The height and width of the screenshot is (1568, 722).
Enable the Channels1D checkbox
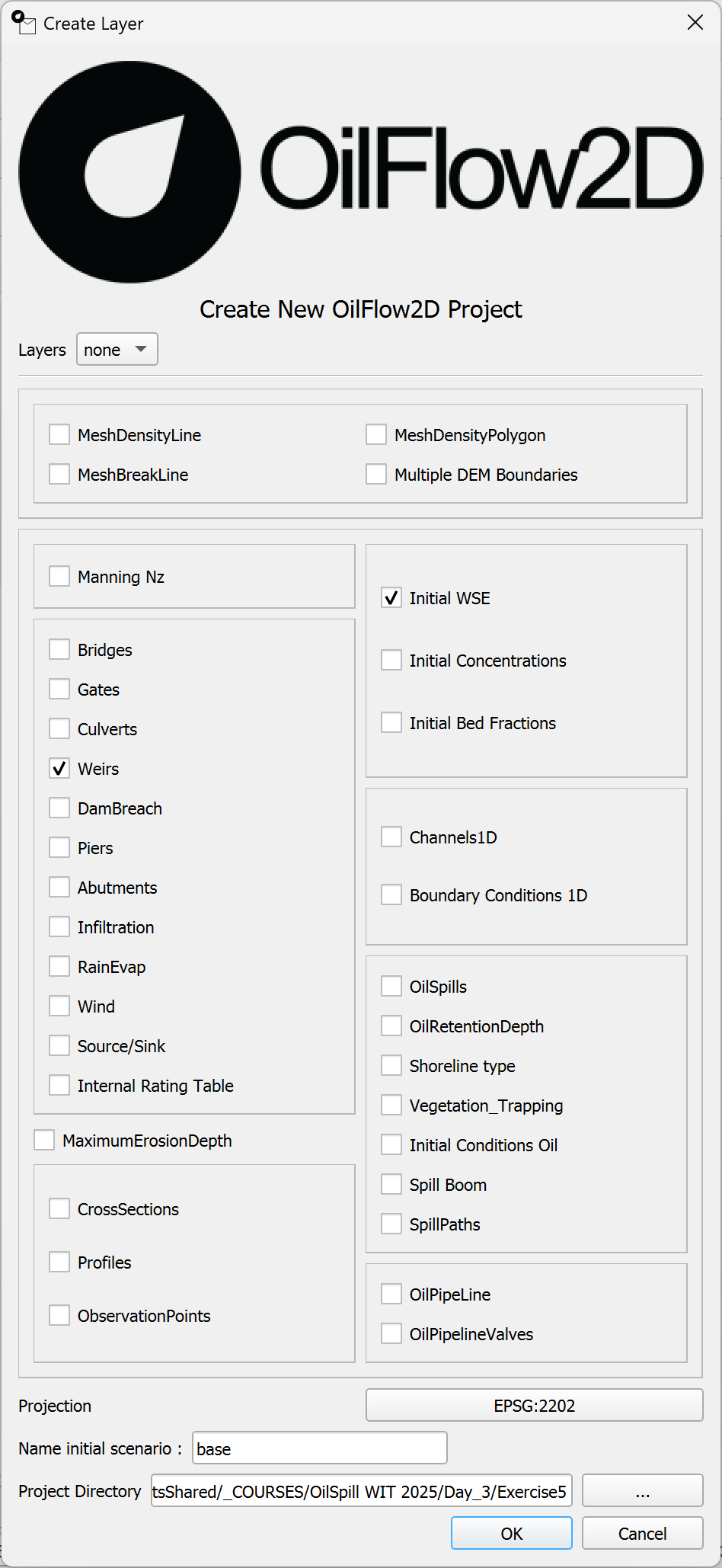click(391, 837)
